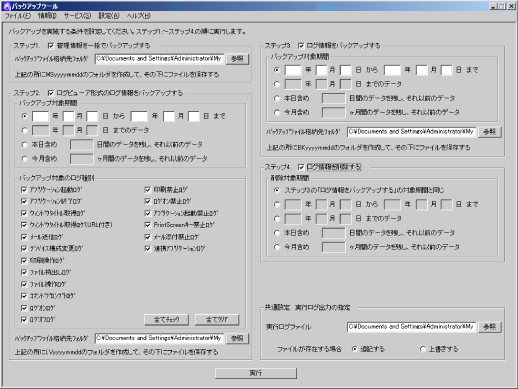Image resolution: width=518 pixels, height=389 pixels.
Task: Toggle Step 1 管理情報を一括でバックアップする checkbox
Action: (51, 46)
